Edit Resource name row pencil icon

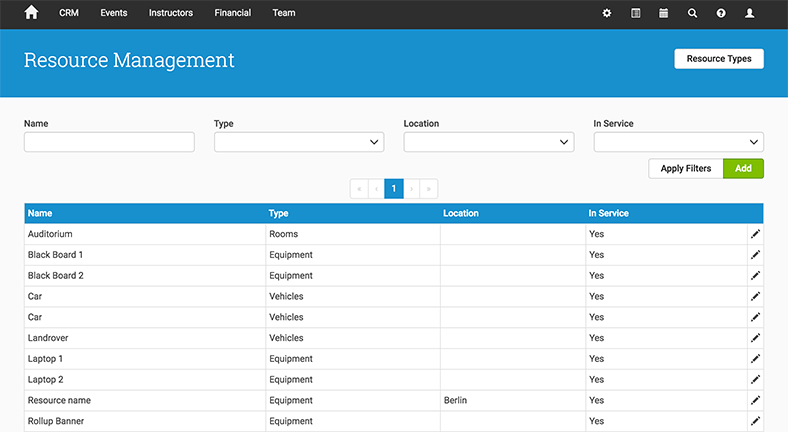tap(755, 400)
